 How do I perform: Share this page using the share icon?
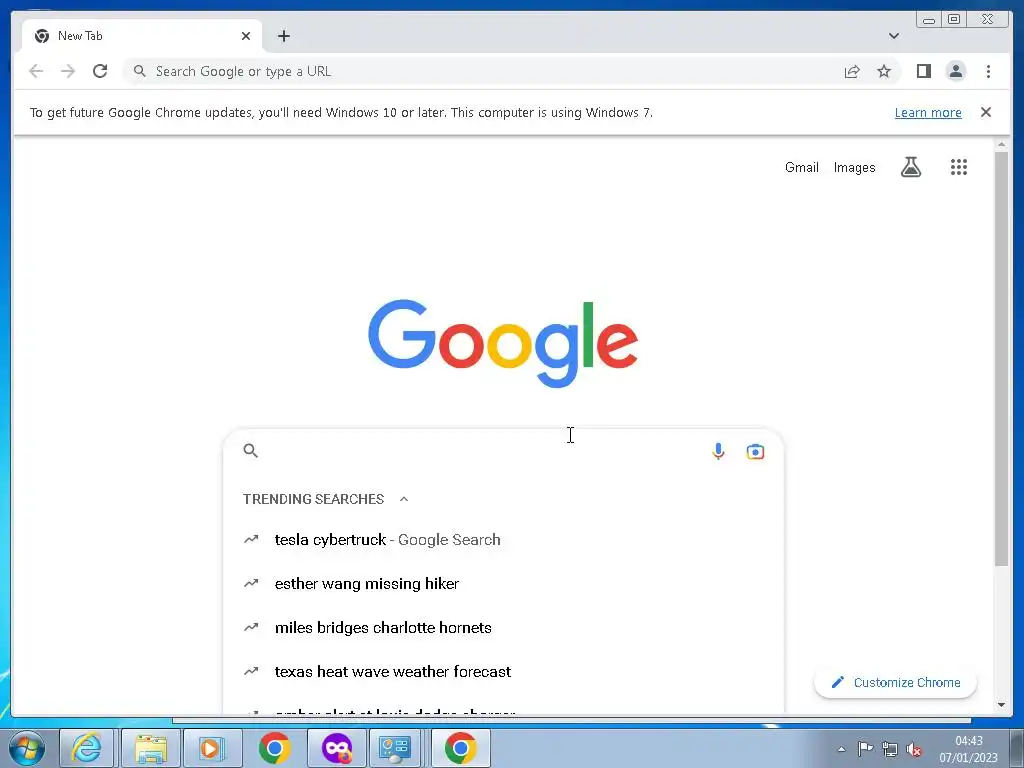click(x=852, y=71)
